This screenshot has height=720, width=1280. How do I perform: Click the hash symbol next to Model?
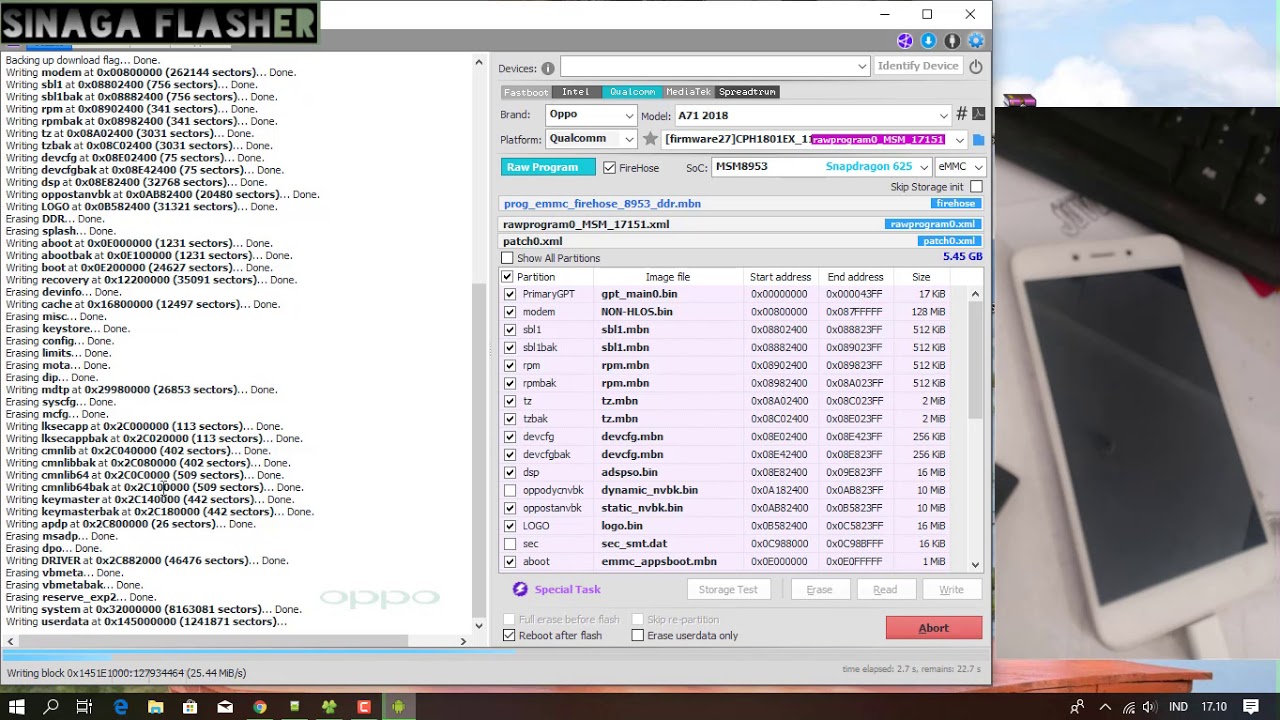click(961, 114)
